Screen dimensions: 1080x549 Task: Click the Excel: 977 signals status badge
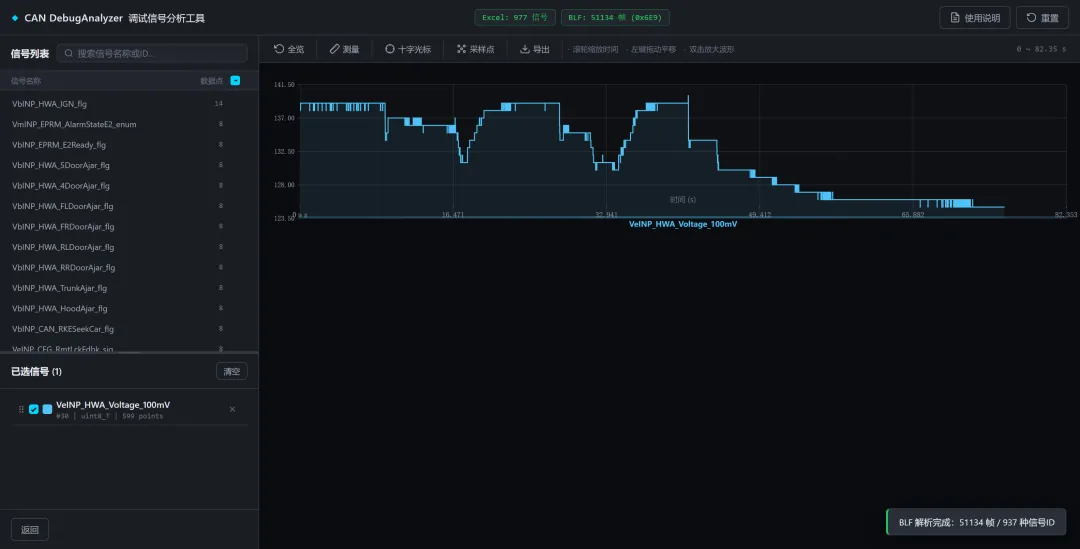[515, 18]
